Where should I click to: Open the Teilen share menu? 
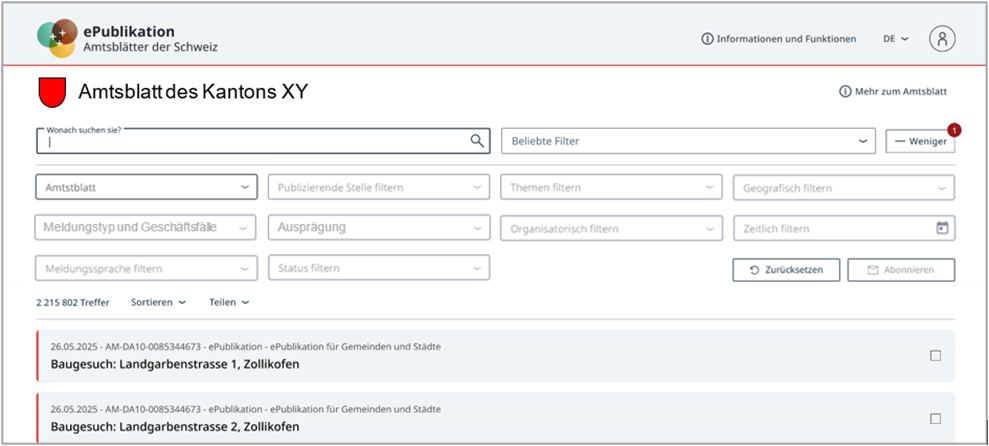pyautogui.click(x=229, y=302)
